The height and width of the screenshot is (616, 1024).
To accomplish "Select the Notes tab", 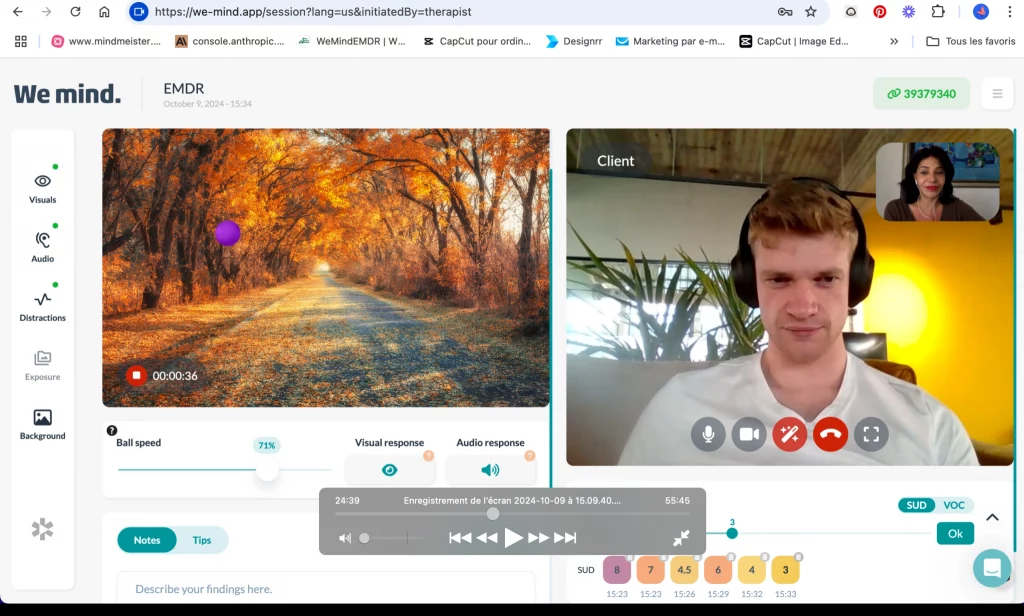I will [147, 540].
